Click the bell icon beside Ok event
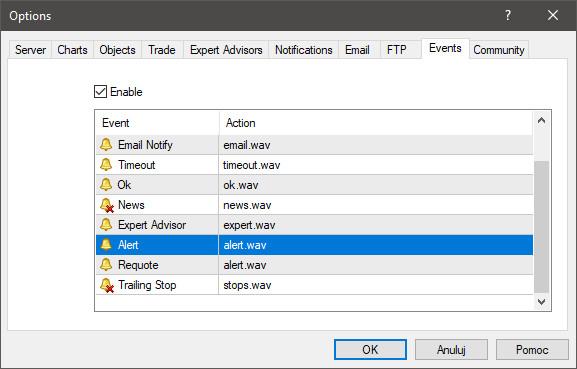The image size is (577, 369). (106, 184)
